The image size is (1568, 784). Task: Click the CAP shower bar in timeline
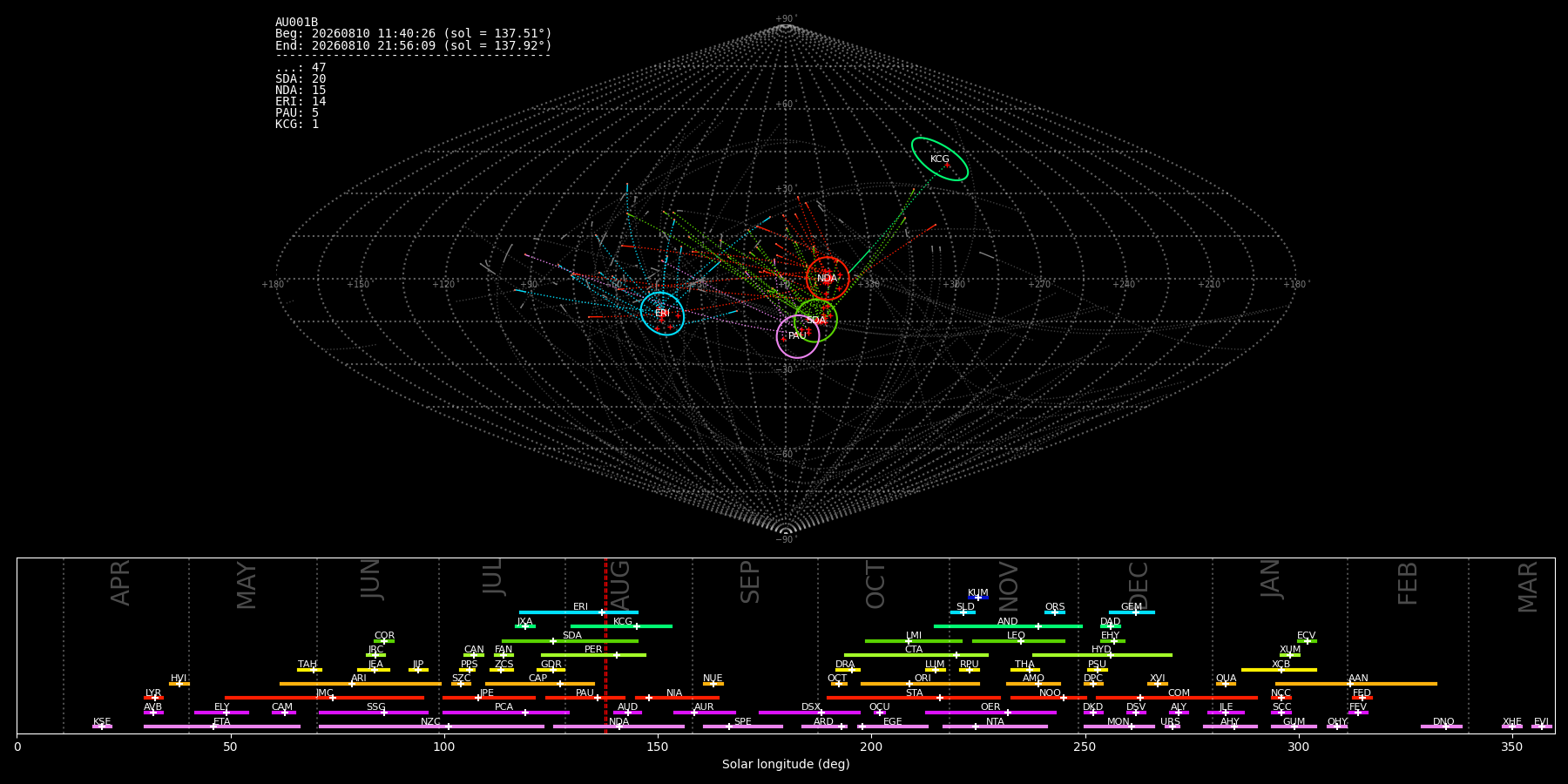[x=540, y=684]
